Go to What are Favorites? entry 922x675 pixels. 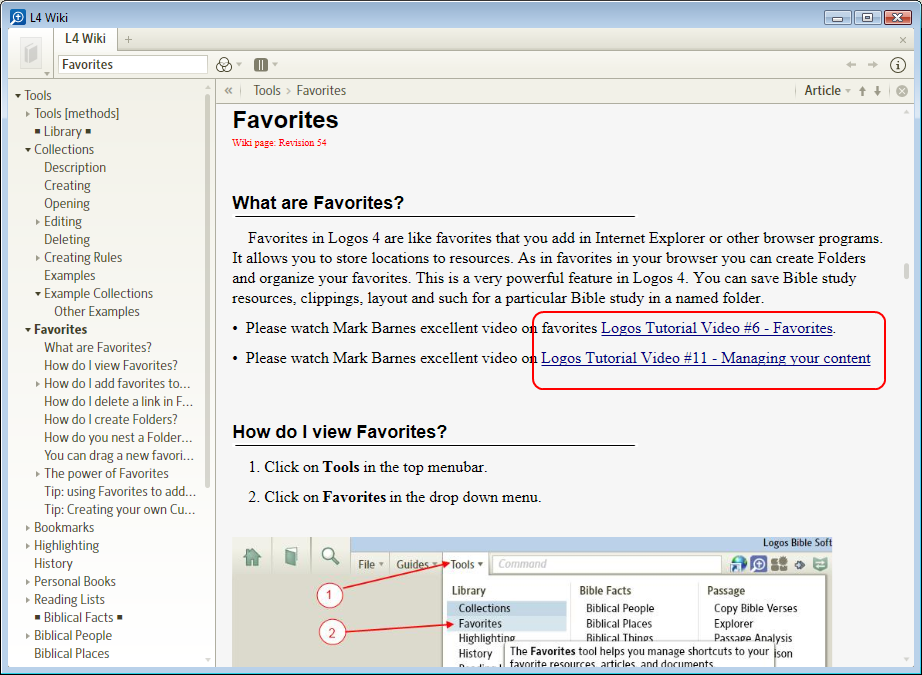click(x=98, y=347)
